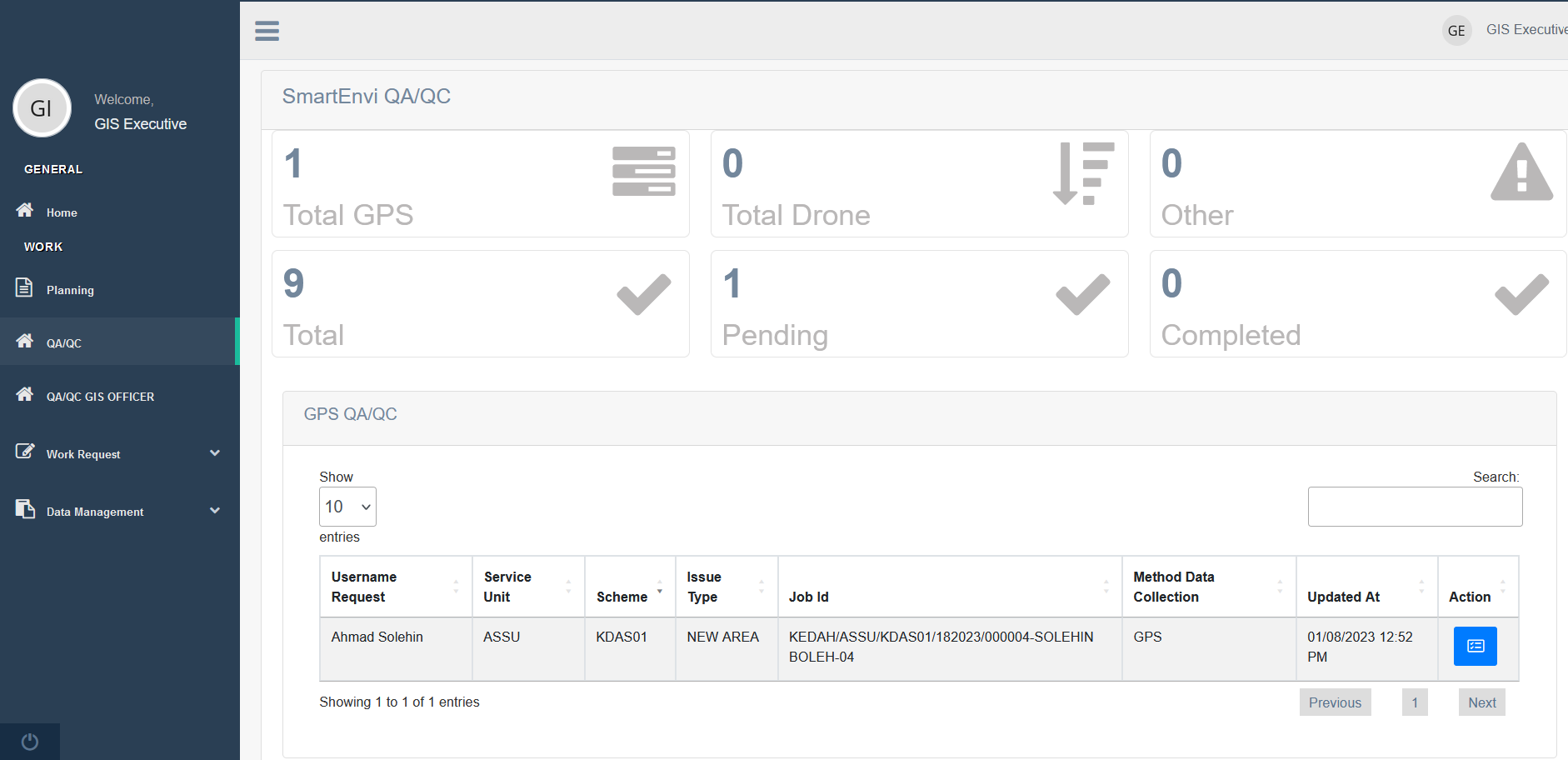This screenshot has width=1568, height=760.
Task: Click the hamburger menu icon
Action: (x=267, y=31)
